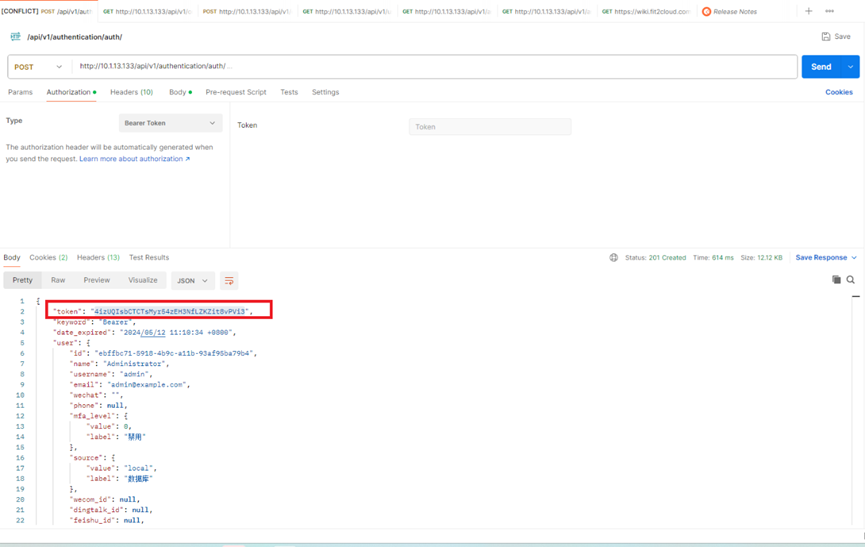Select the Visualize response view
The image size is (865, 547).
[x=142, y=281]
